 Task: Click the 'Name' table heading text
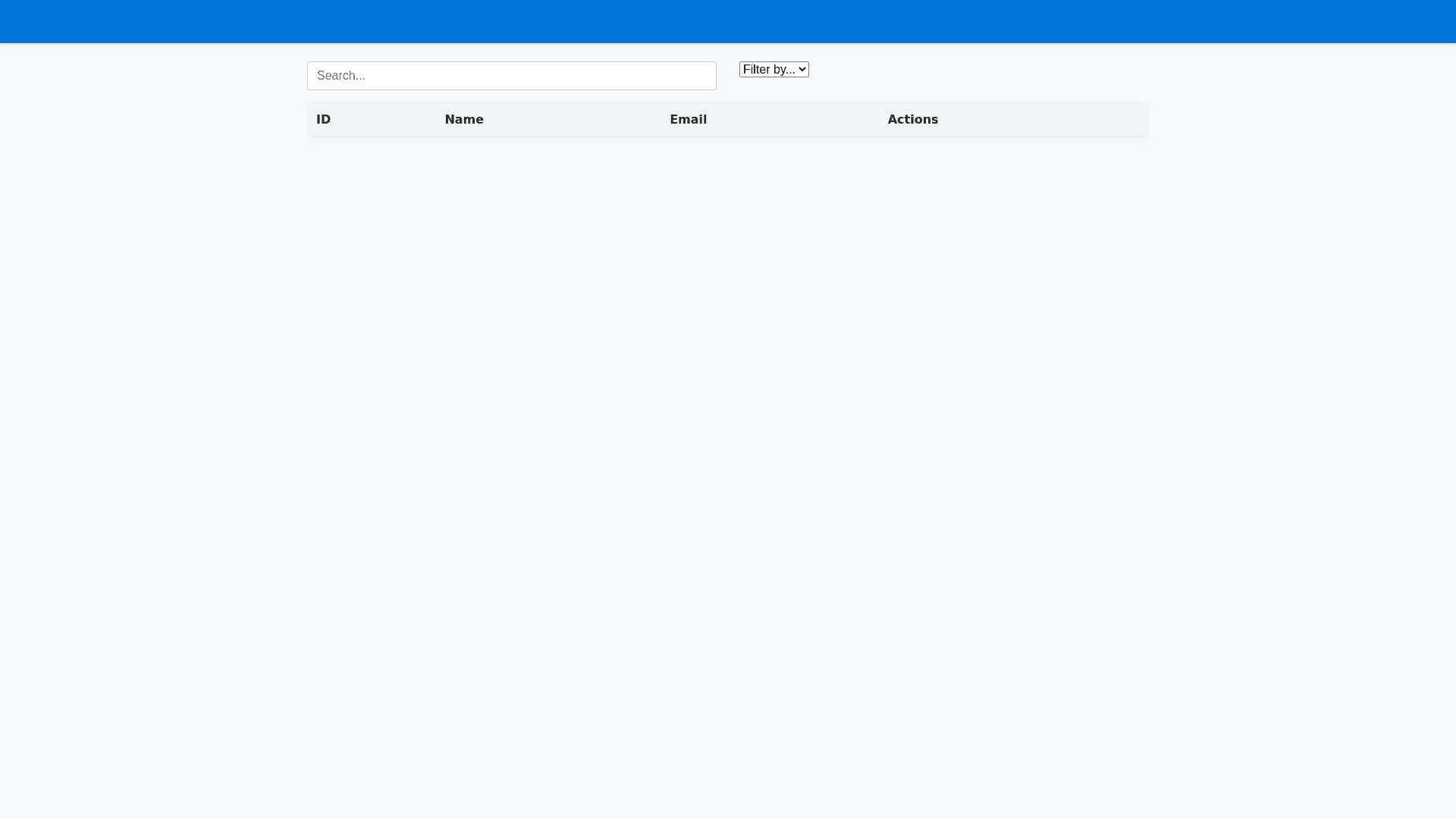464,120
